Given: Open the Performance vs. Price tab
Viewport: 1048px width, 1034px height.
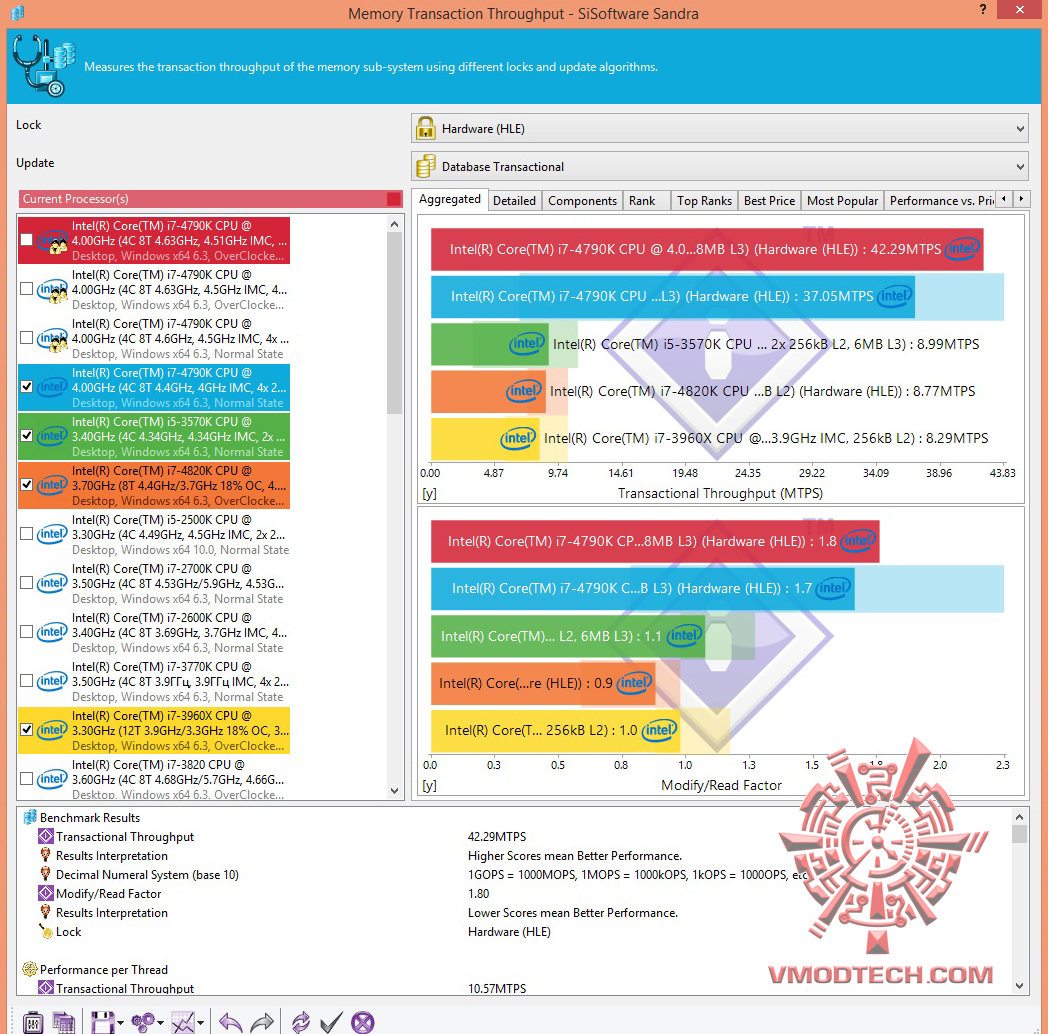Looking at the screenshot, I should [x=941, y=201].
